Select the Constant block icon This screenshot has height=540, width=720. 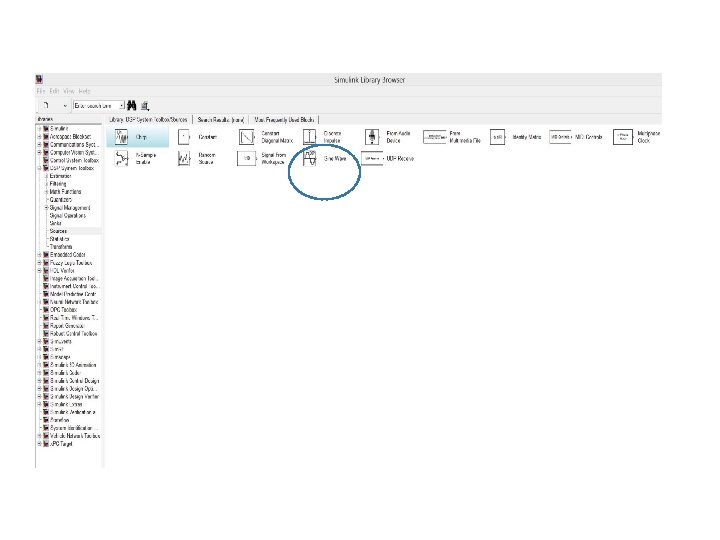coord(184,137)
